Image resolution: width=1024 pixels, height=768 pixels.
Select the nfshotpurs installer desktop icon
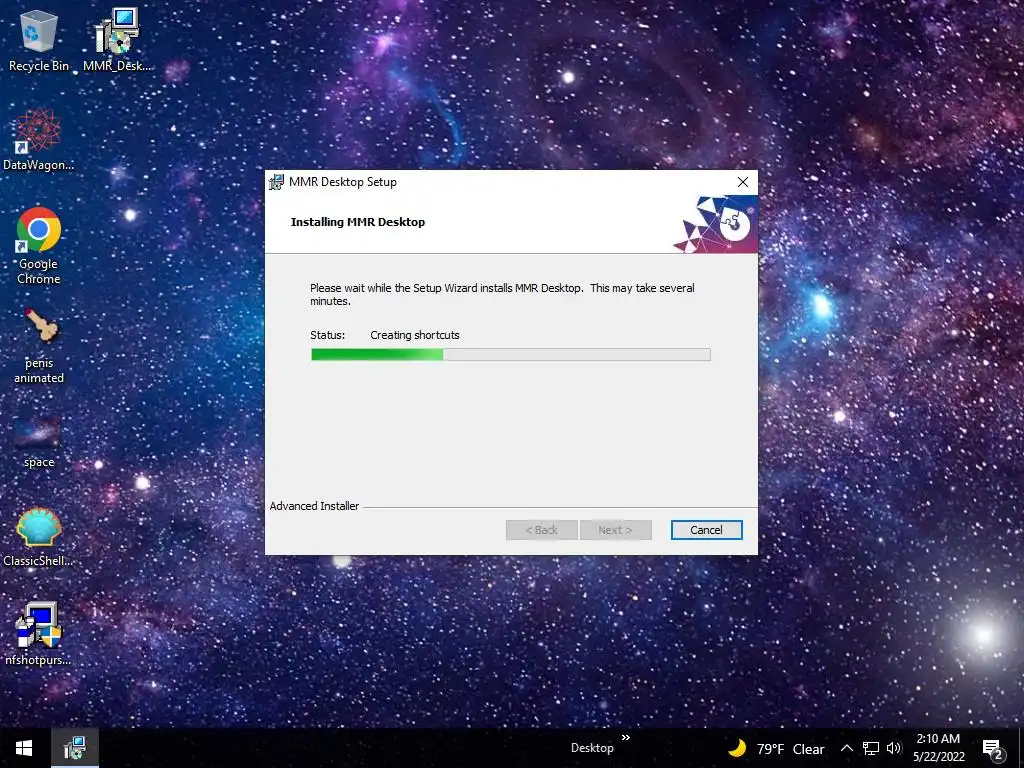tap(39, 633)
